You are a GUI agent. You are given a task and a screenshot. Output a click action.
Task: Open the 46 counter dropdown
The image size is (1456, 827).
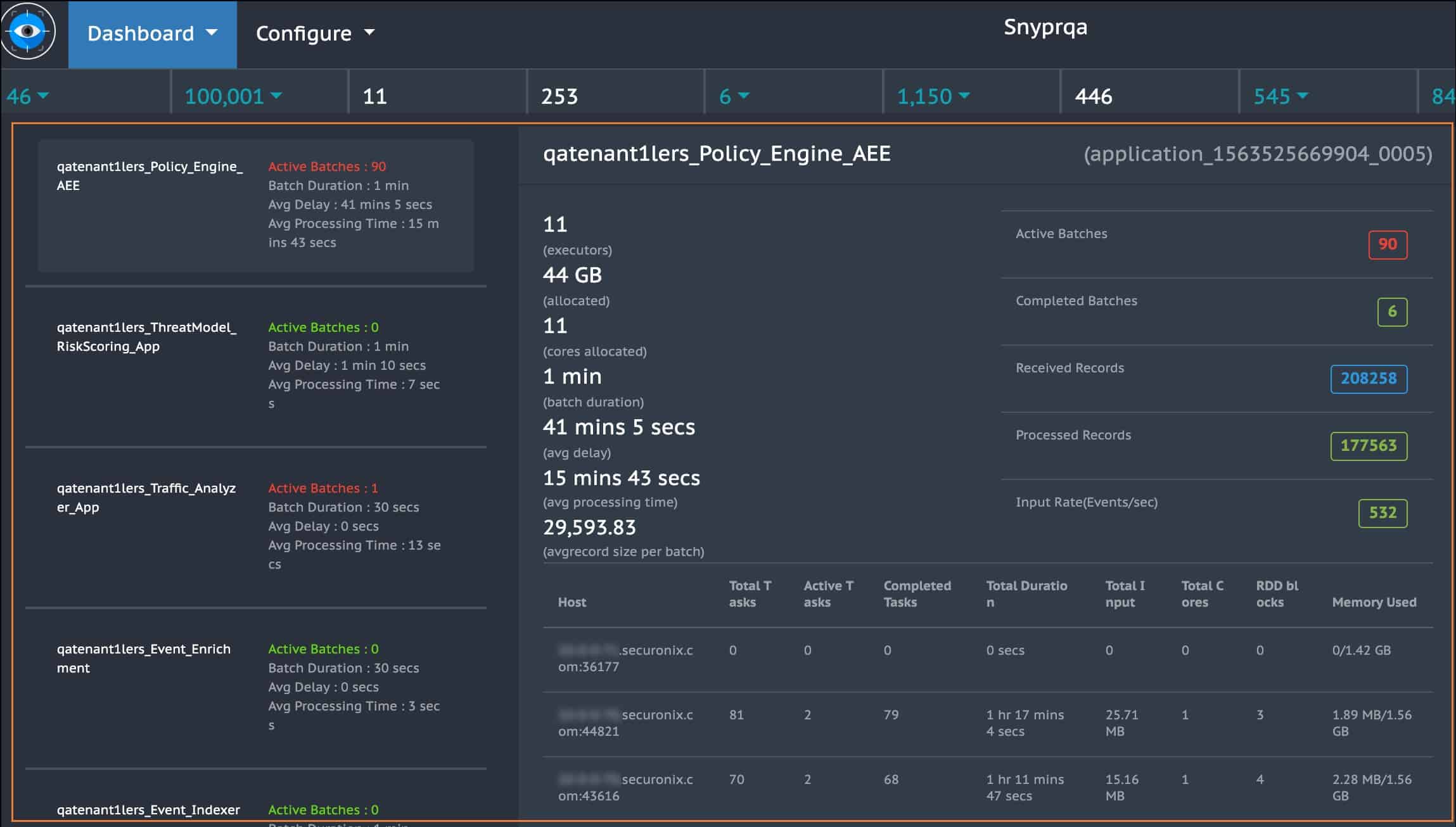[27, 96]
